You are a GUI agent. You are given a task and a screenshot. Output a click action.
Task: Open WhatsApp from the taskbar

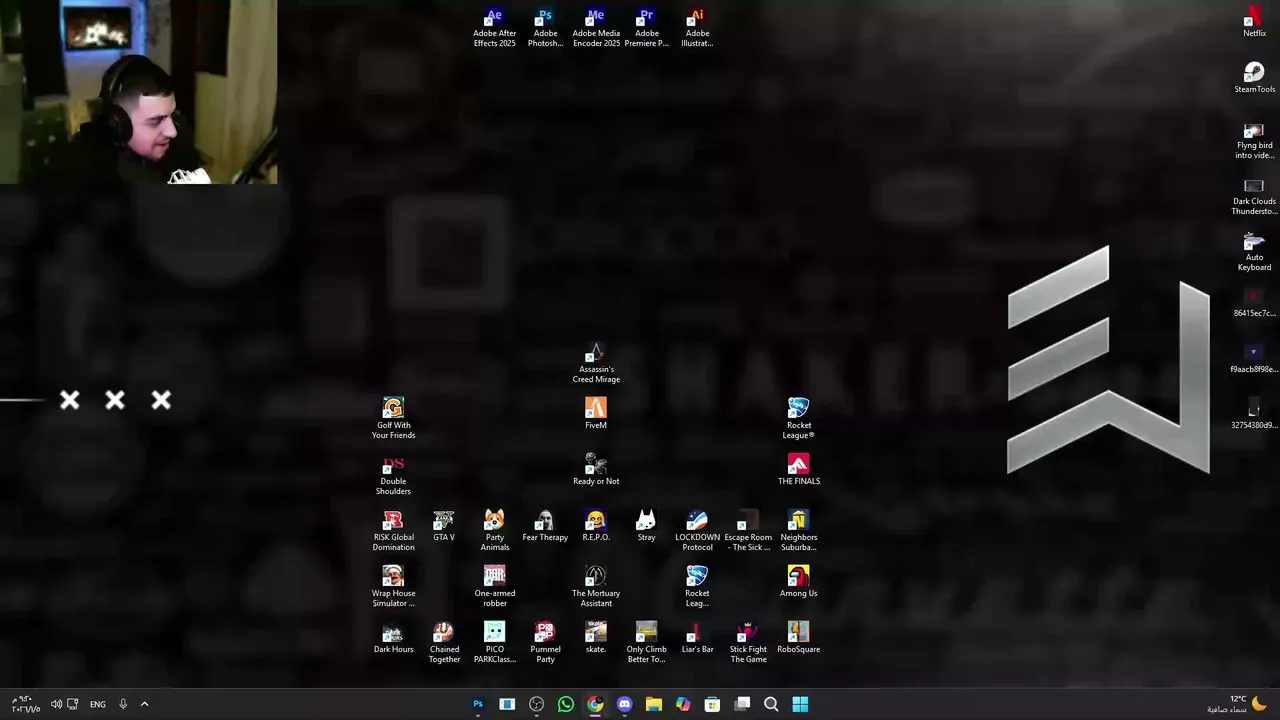point(566,704)
